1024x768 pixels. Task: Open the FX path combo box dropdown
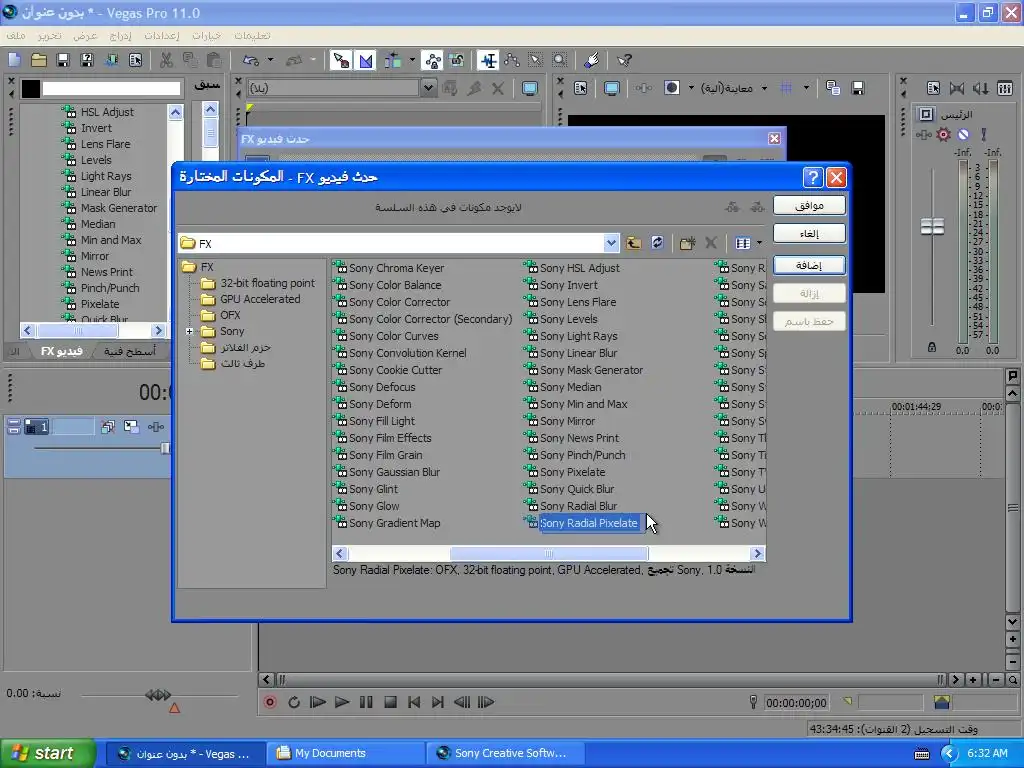coord(611,243)
